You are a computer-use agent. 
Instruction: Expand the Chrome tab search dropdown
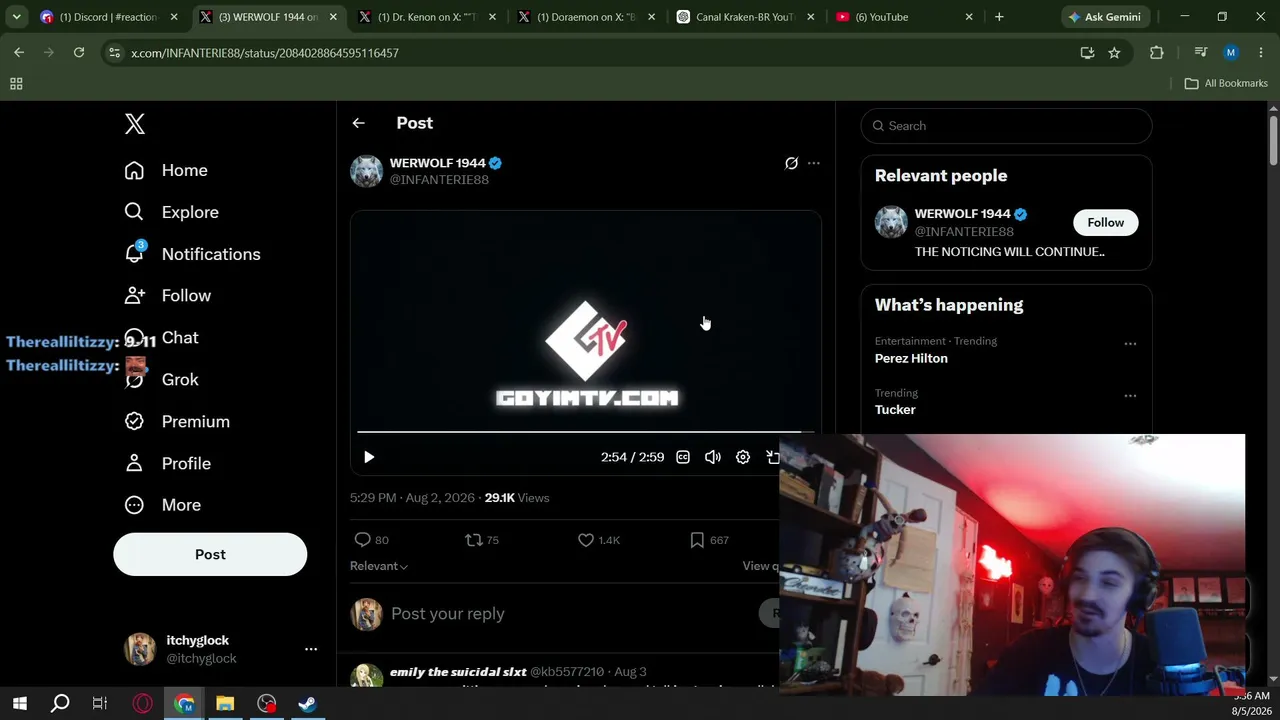[x=16, y=17]
